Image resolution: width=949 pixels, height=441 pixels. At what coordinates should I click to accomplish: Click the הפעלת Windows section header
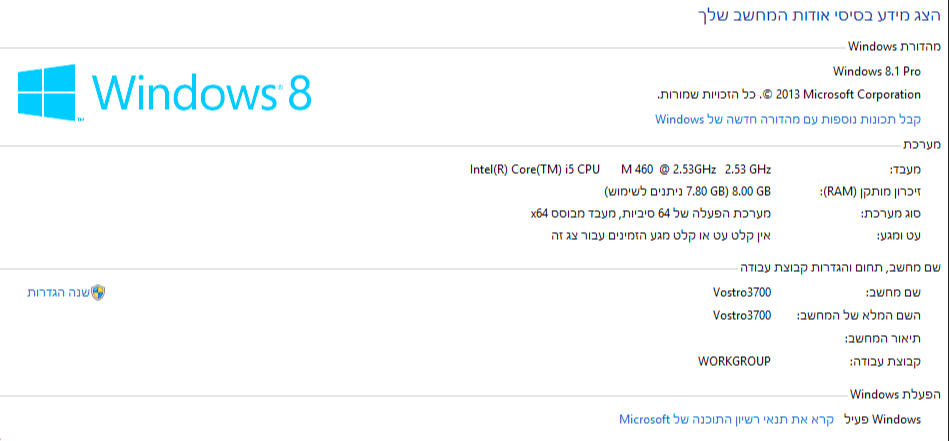[896, 394]
